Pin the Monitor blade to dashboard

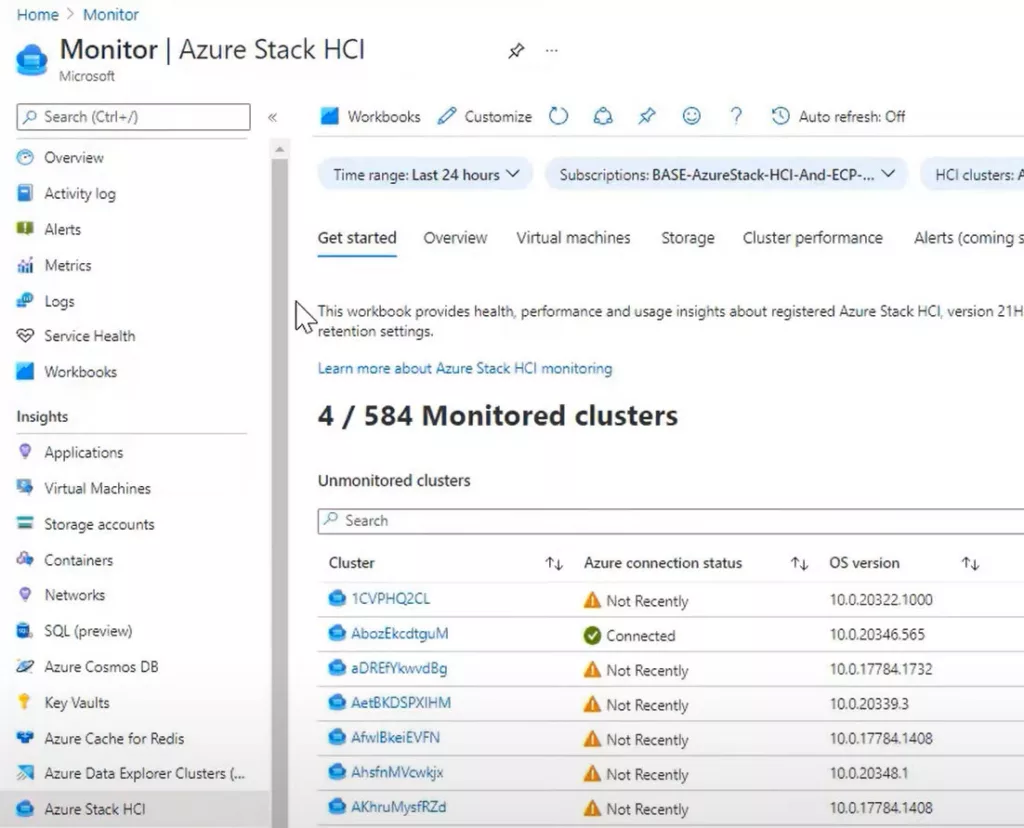click(x=516, y=50)
